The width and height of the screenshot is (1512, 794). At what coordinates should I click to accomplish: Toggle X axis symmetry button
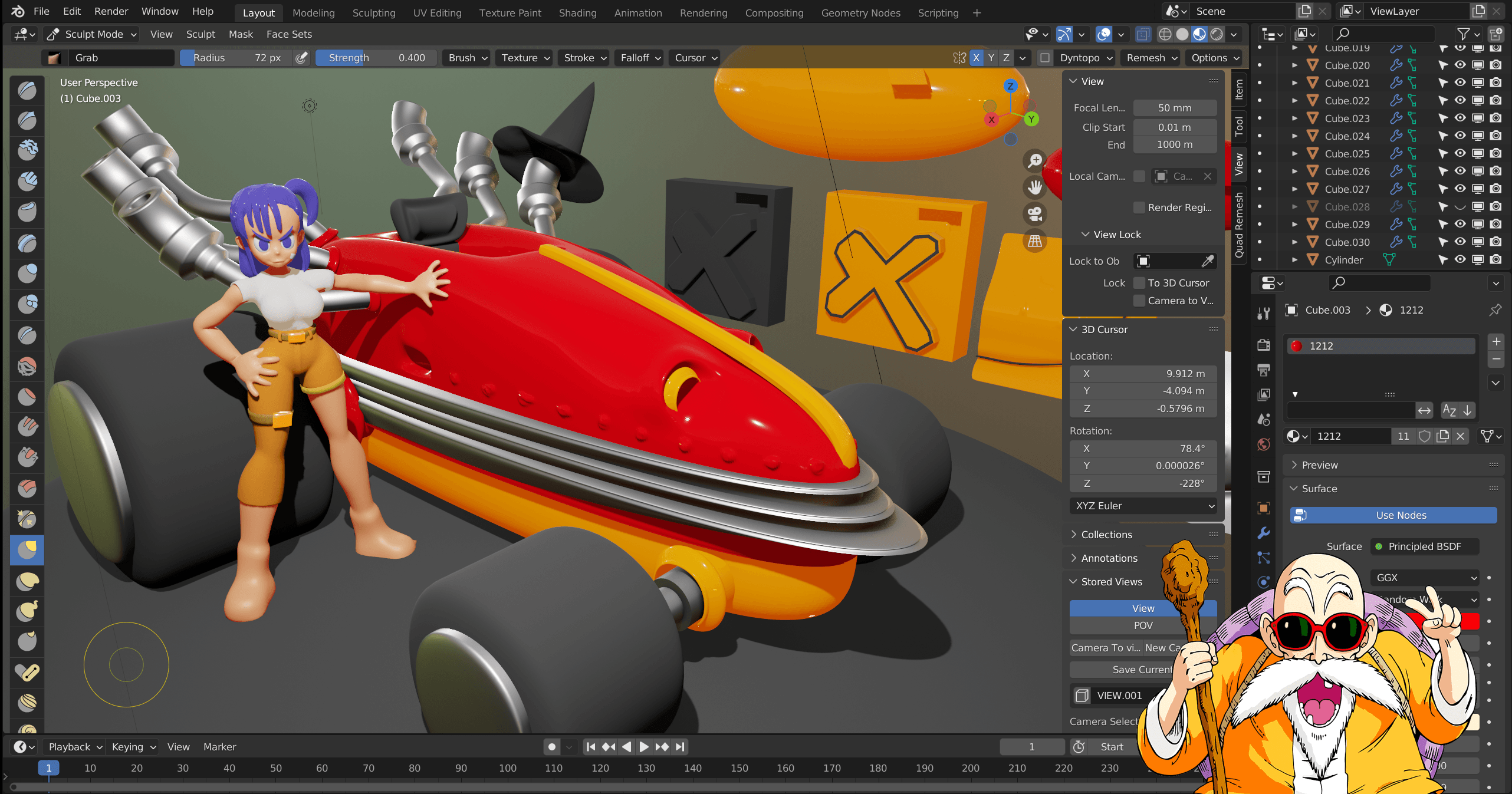click(976, 58)
